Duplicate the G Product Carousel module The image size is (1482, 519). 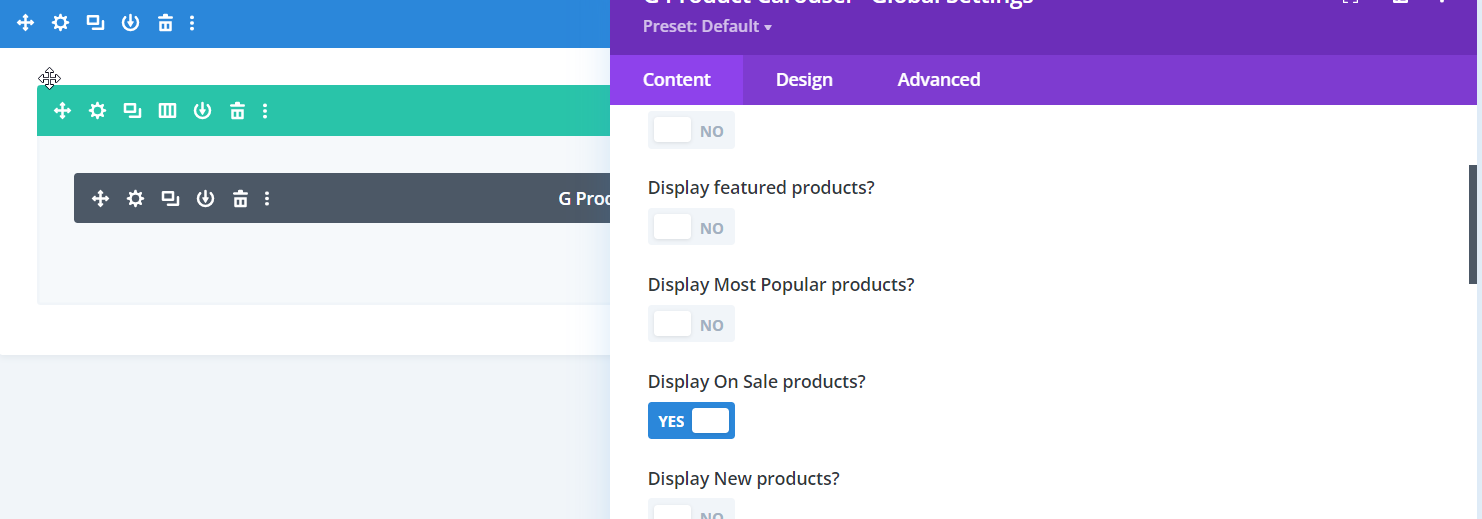click(x=170, y=199)
